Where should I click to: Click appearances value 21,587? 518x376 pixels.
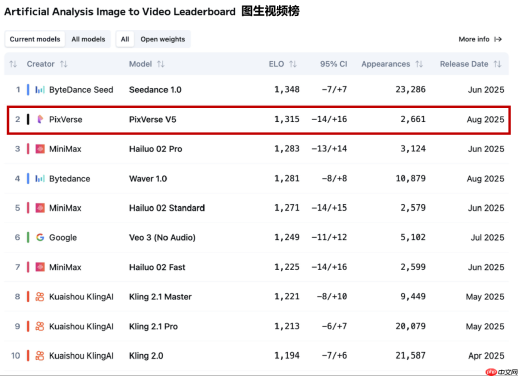pyautogui.click(x=410, y=356)
